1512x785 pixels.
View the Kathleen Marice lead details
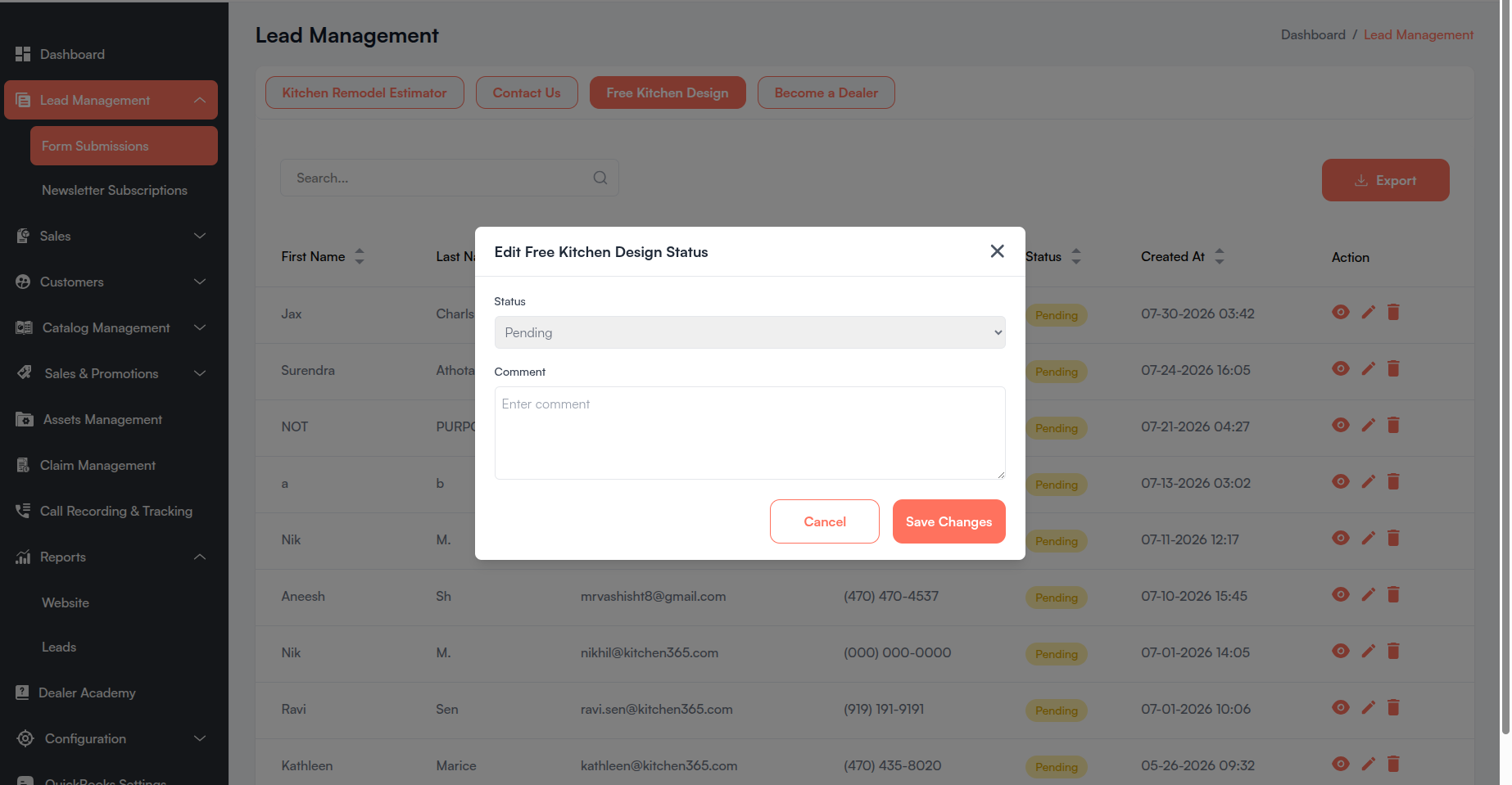point(1341,764)
